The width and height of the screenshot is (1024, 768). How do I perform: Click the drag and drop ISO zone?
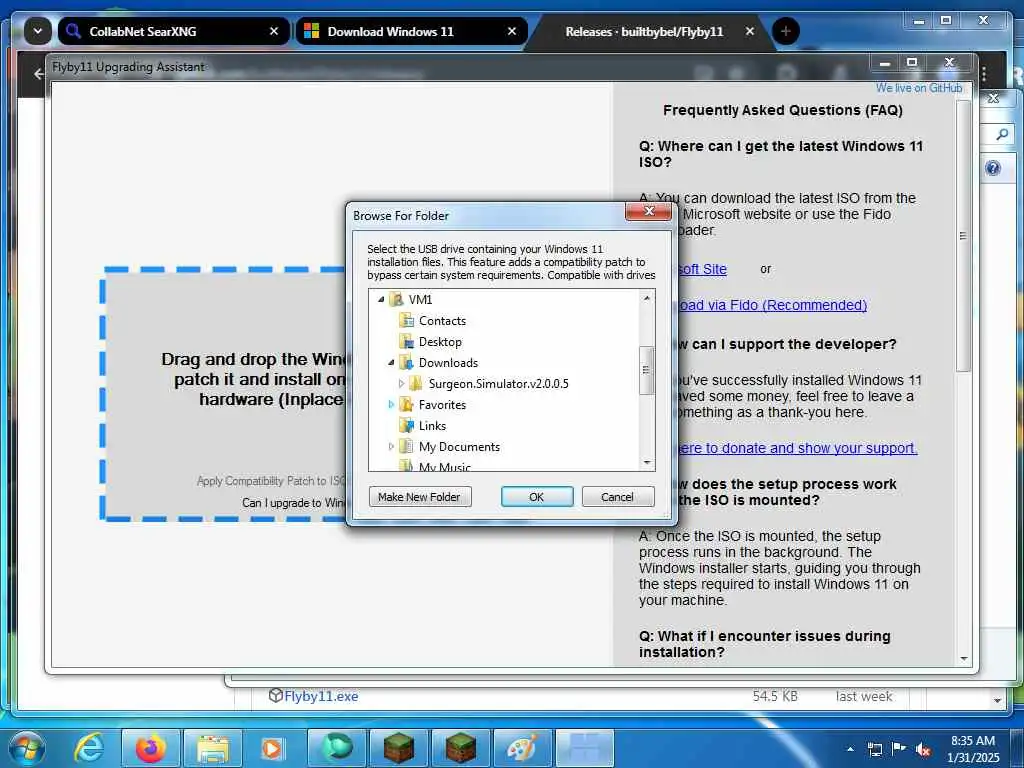[x=224, y=394]
